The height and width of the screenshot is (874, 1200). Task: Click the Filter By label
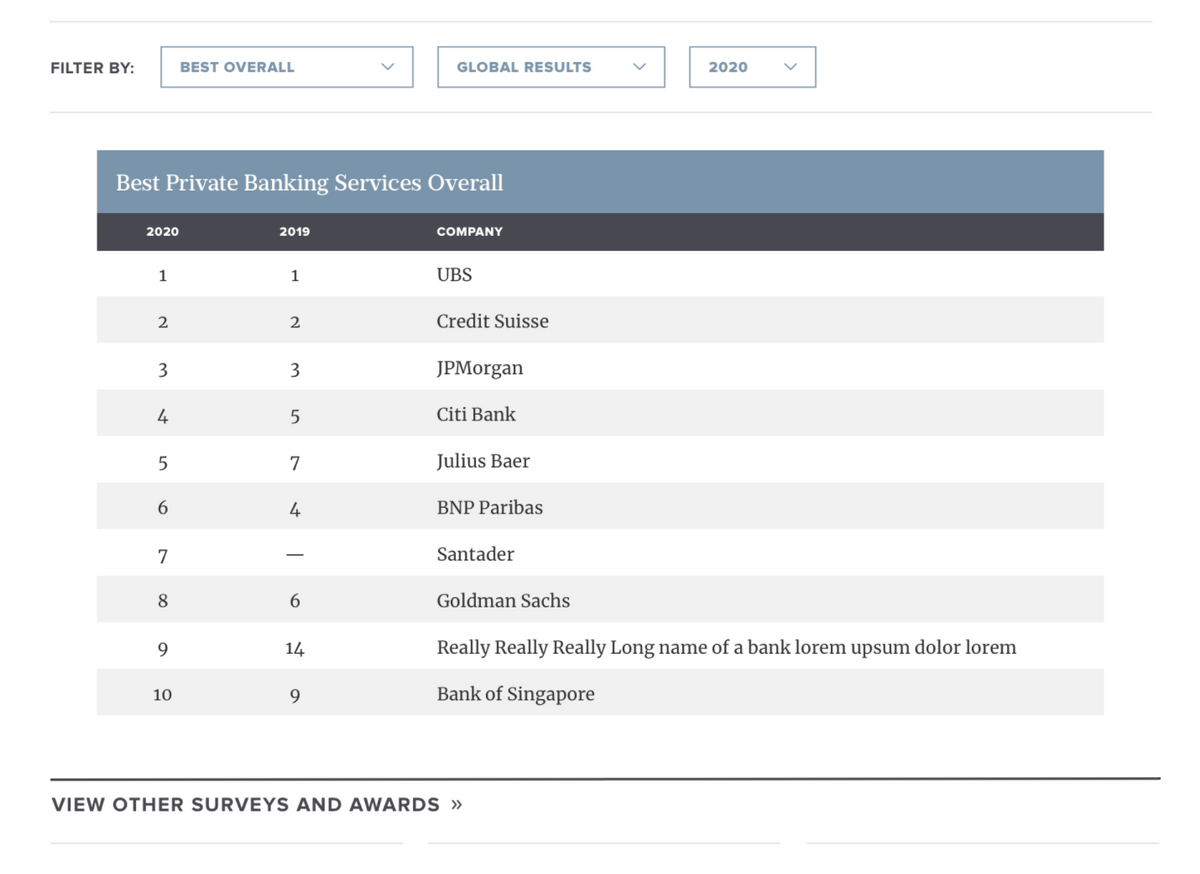click(92, 68)
